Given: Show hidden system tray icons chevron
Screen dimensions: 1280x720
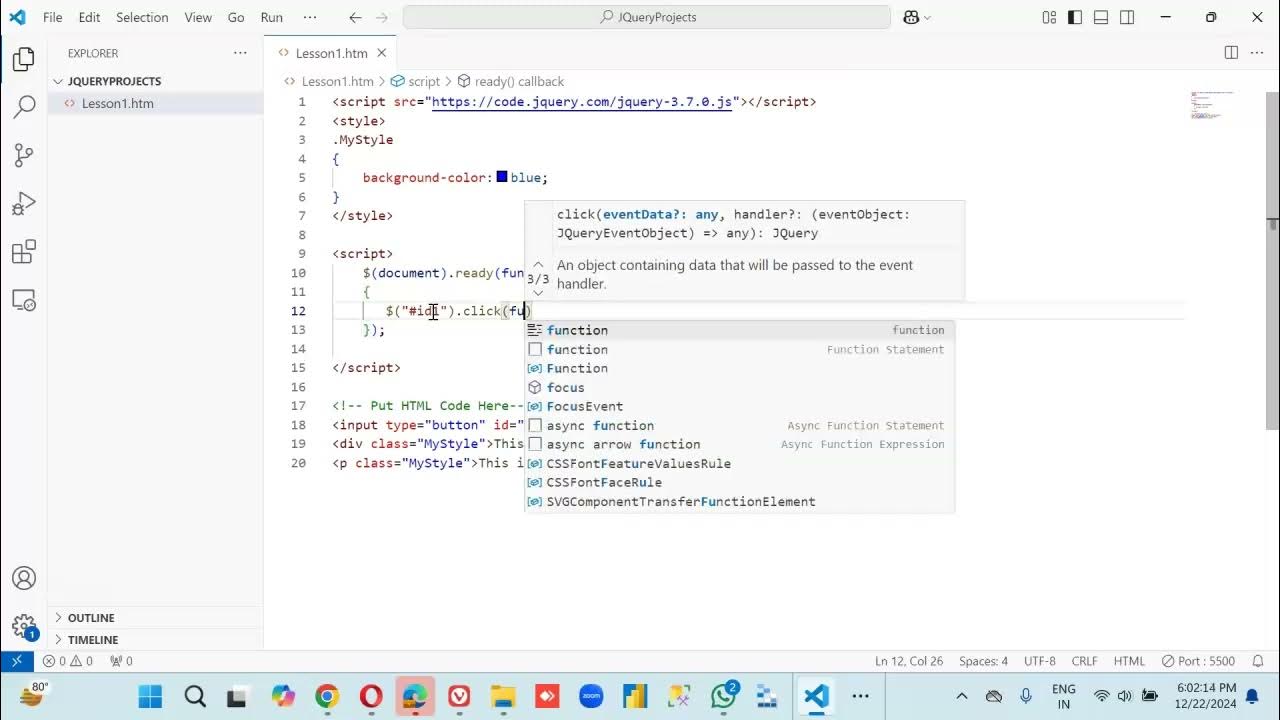Looking at the screenshot, I should (x=962, y=696).
